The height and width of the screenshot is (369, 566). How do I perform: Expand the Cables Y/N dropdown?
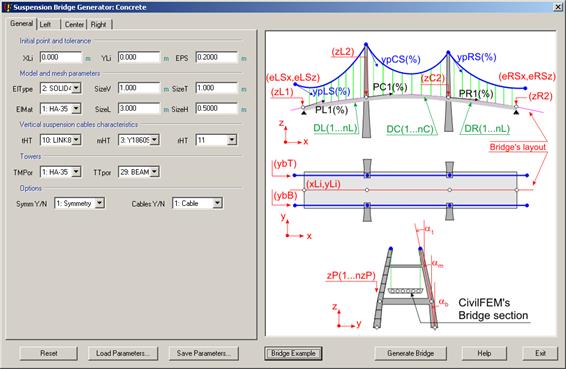tap(217, 203)
